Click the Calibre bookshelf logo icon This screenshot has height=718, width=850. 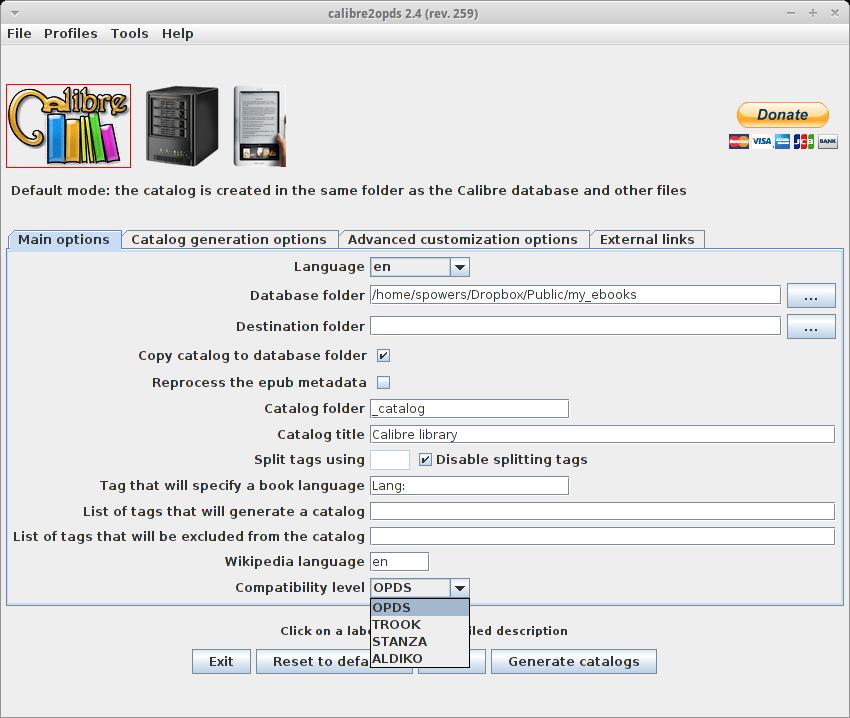tap(68, 126)
